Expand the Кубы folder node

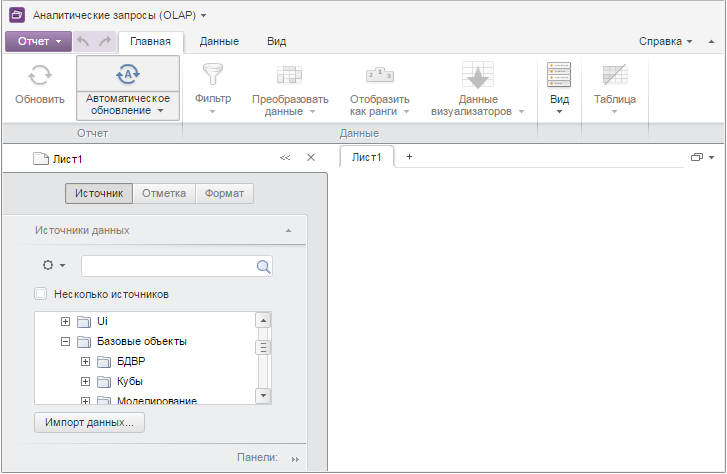pyautogui.click(x=86, y=381)
